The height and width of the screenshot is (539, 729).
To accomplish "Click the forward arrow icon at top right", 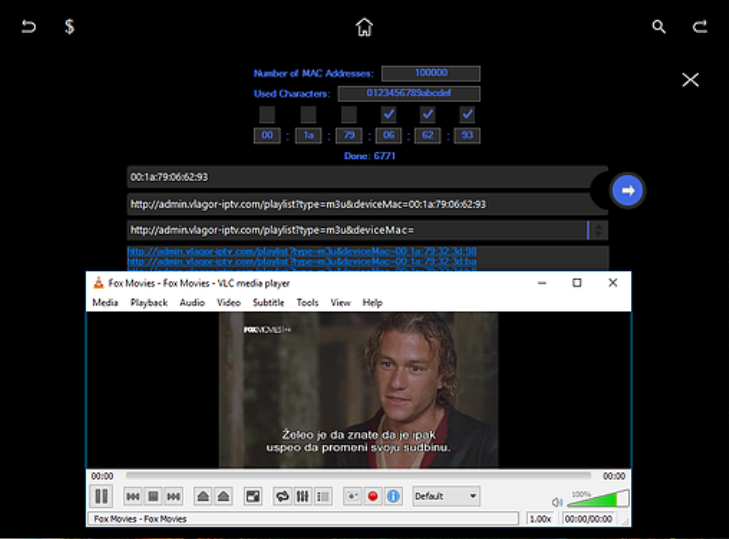I will (700, 27).
